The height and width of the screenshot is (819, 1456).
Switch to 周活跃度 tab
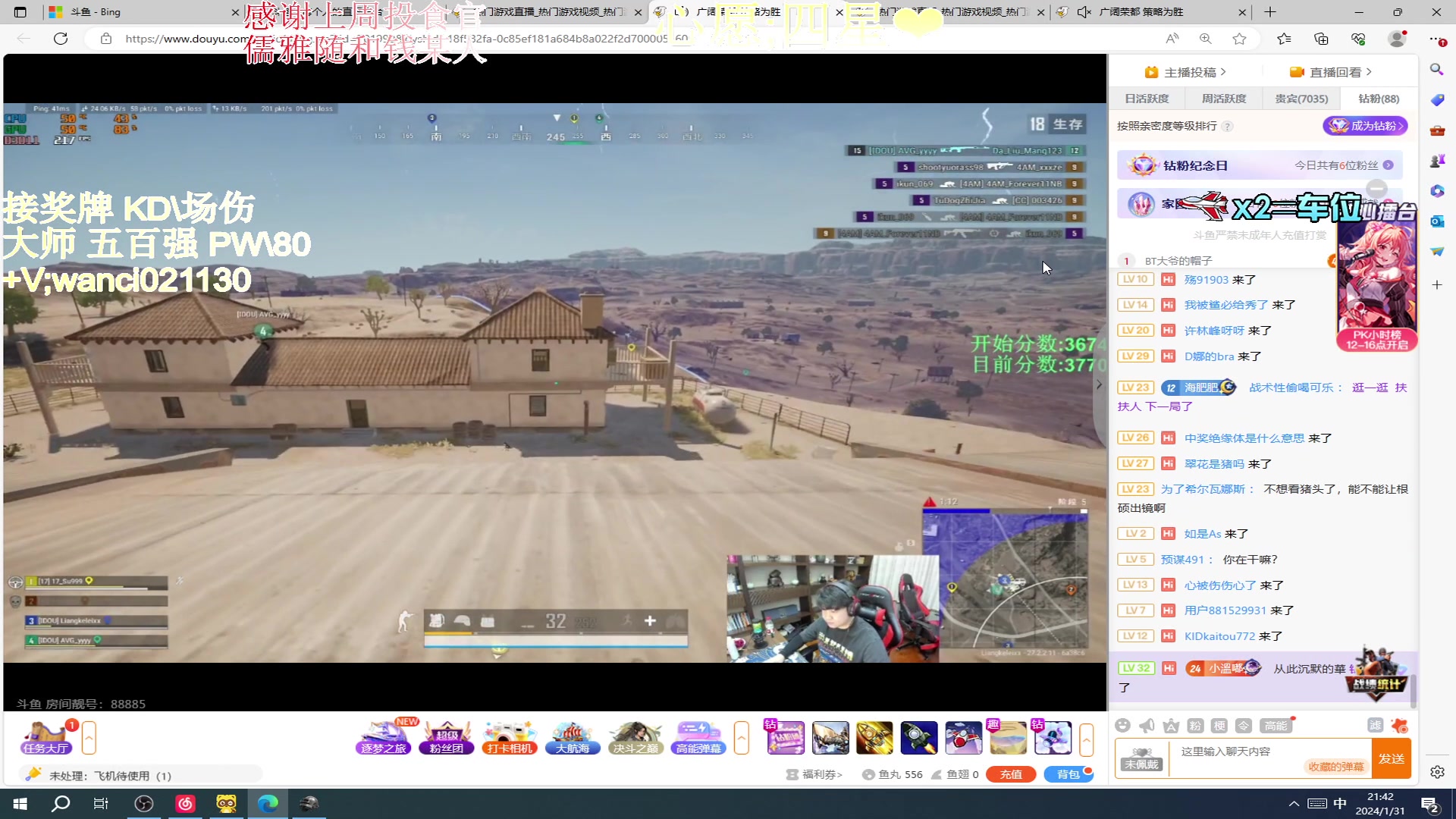(1224, 99)
